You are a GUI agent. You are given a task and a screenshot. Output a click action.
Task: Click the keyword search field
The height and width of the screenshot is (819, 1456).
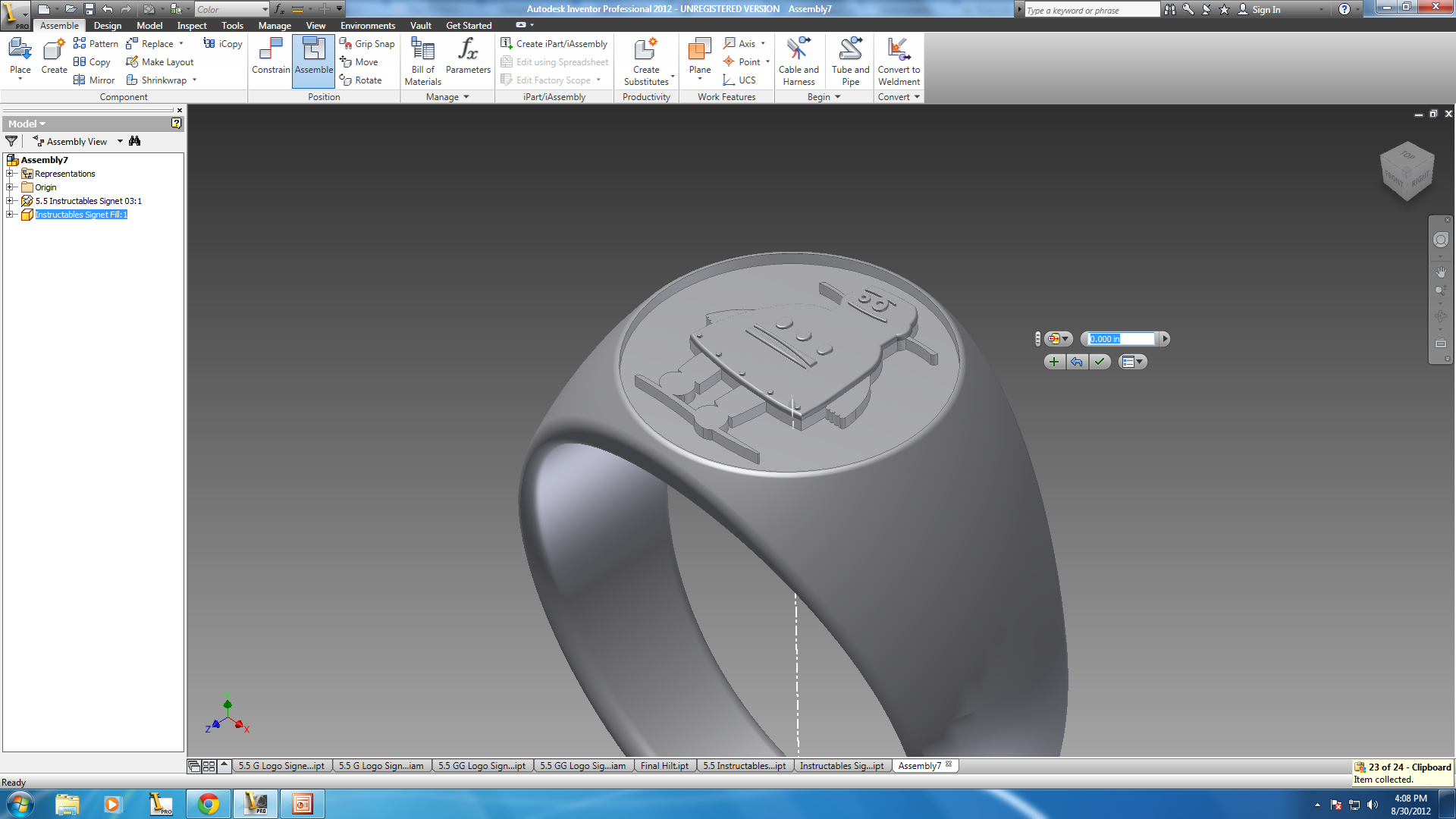(1091, 10)
